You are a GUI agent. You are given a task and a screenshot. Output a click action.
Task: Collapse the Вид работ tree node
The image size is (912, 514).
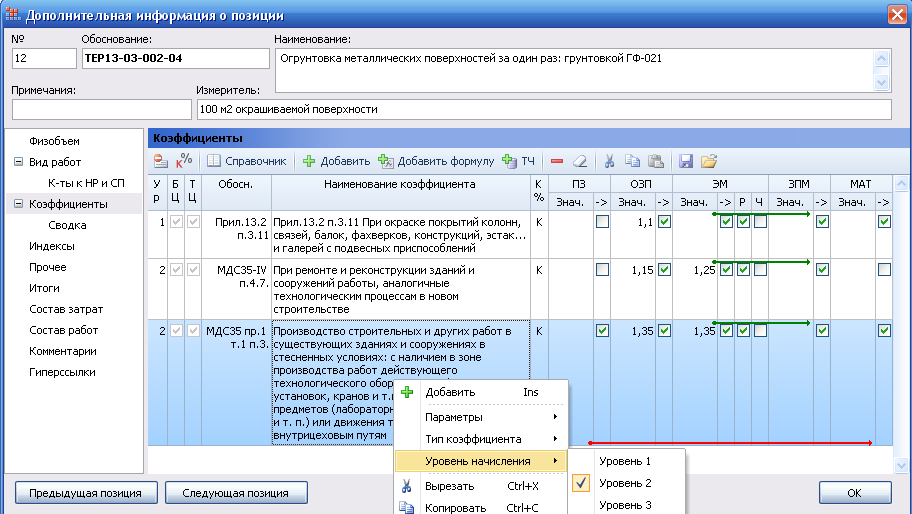(x=18, y=162)
